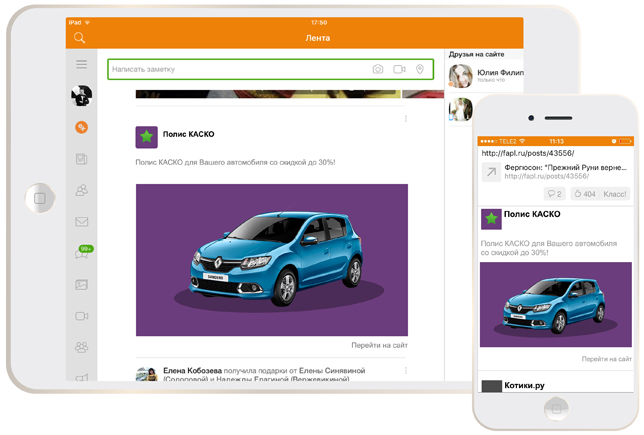Open discussions icon with 99+ badge

coord(84,253)
